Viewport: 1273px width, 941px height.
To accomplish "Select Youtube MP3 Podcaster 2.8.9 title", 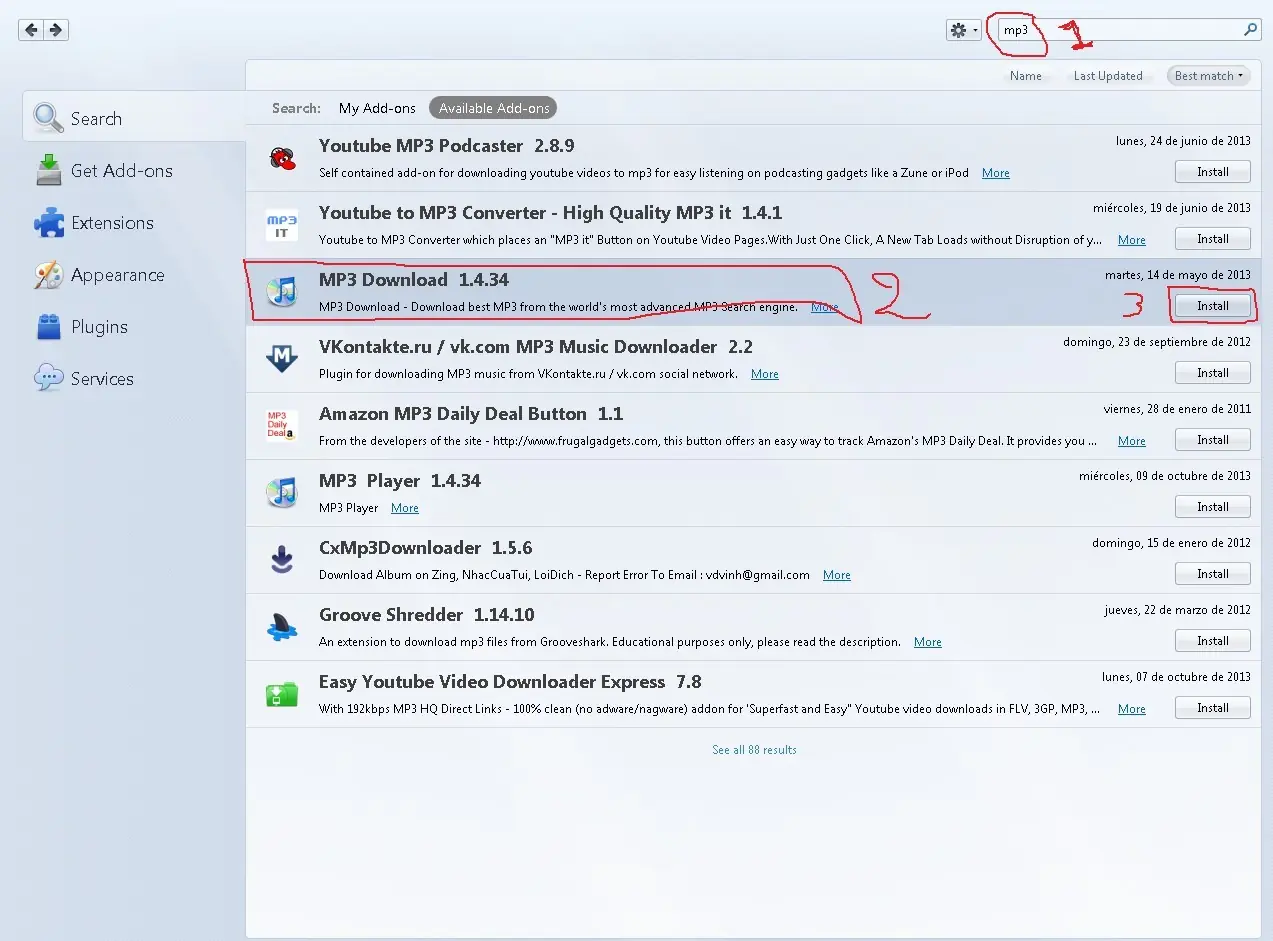I will [x=446, y=146].
